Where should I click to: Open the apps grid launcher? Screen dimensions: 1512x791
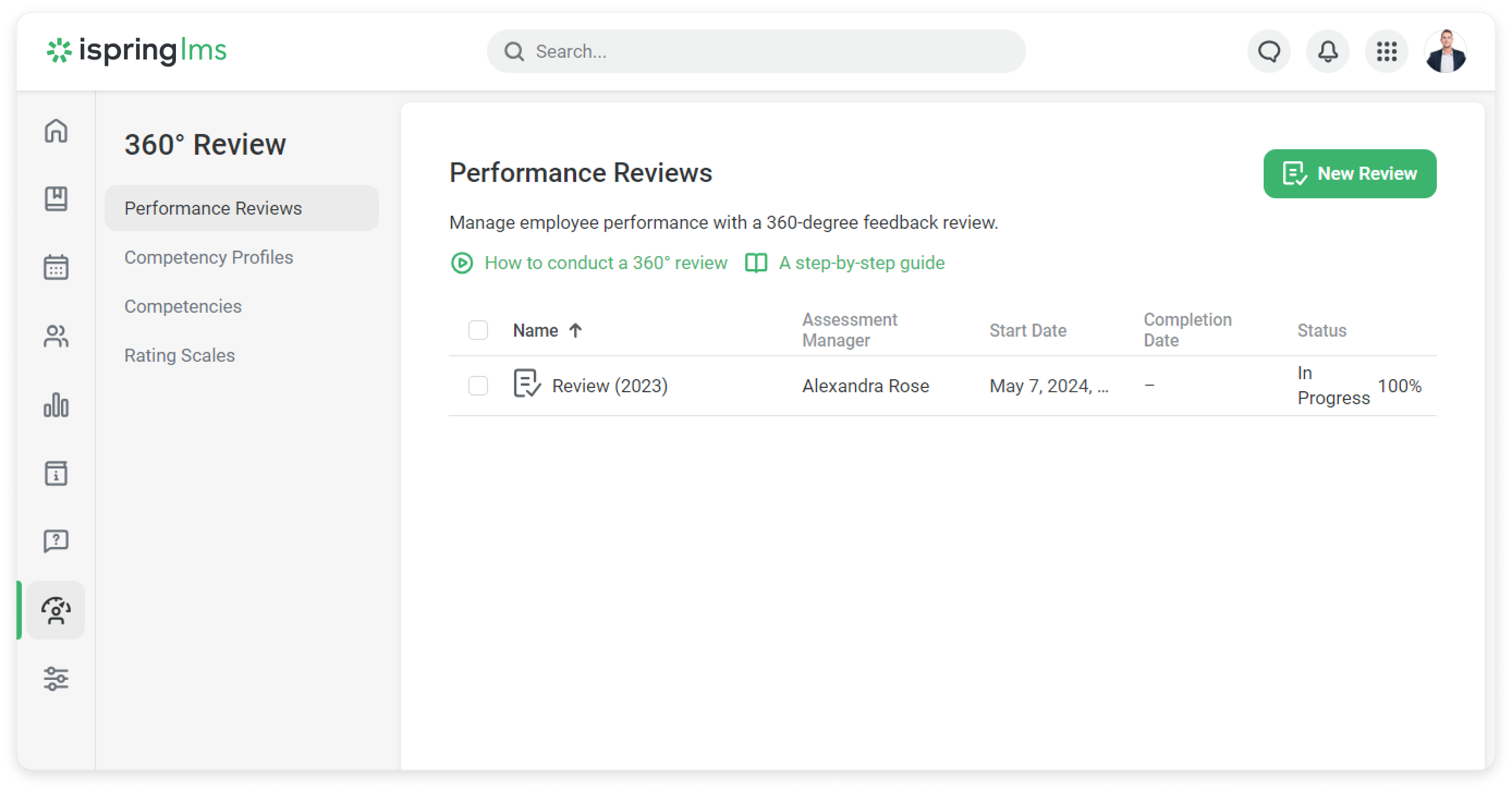coord(1386,52)
